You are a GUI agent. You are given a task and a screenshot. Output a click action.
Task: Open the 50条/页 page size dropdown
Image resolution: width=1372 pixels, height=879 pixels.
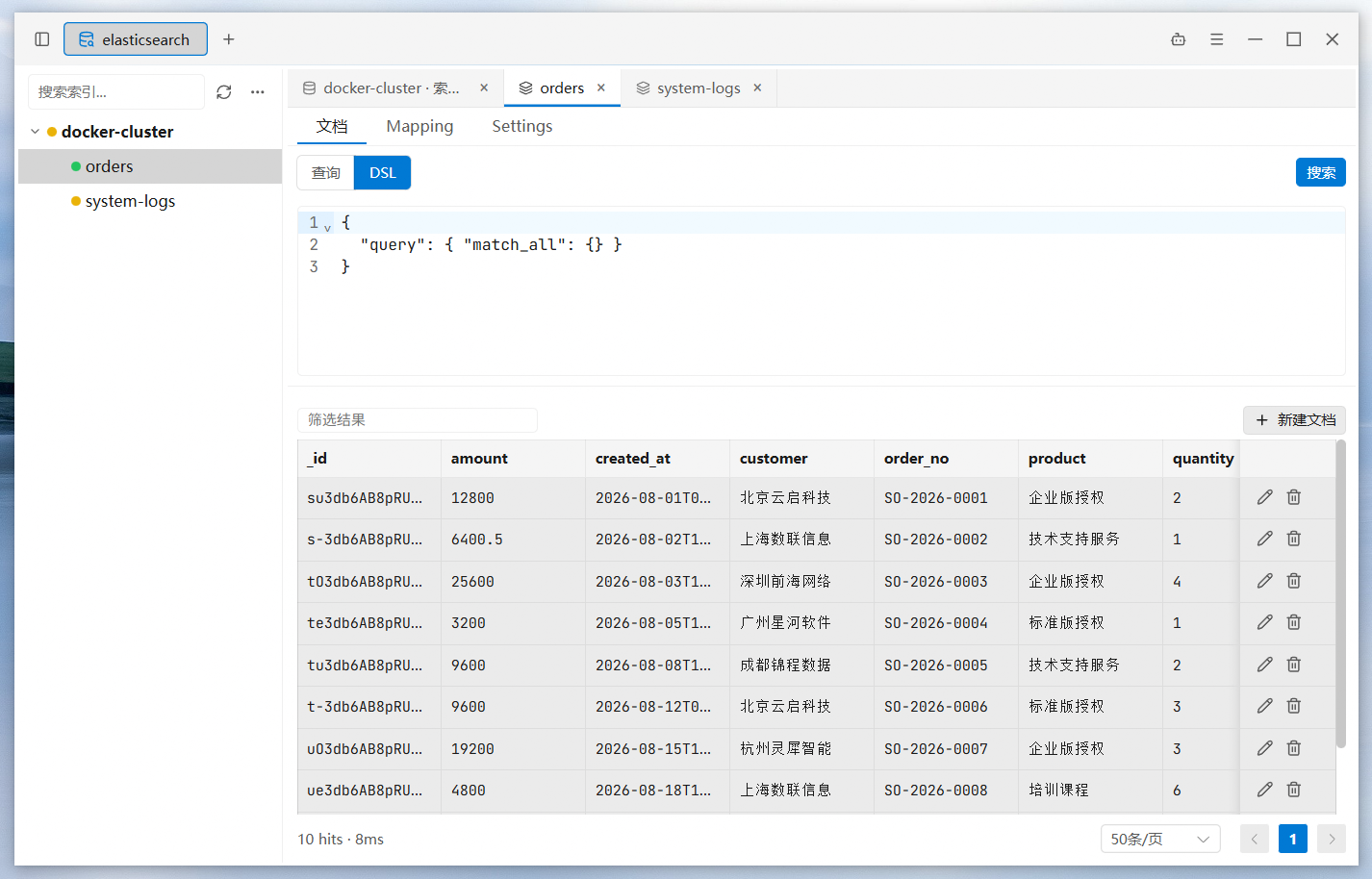click(x=1160, y=839)
